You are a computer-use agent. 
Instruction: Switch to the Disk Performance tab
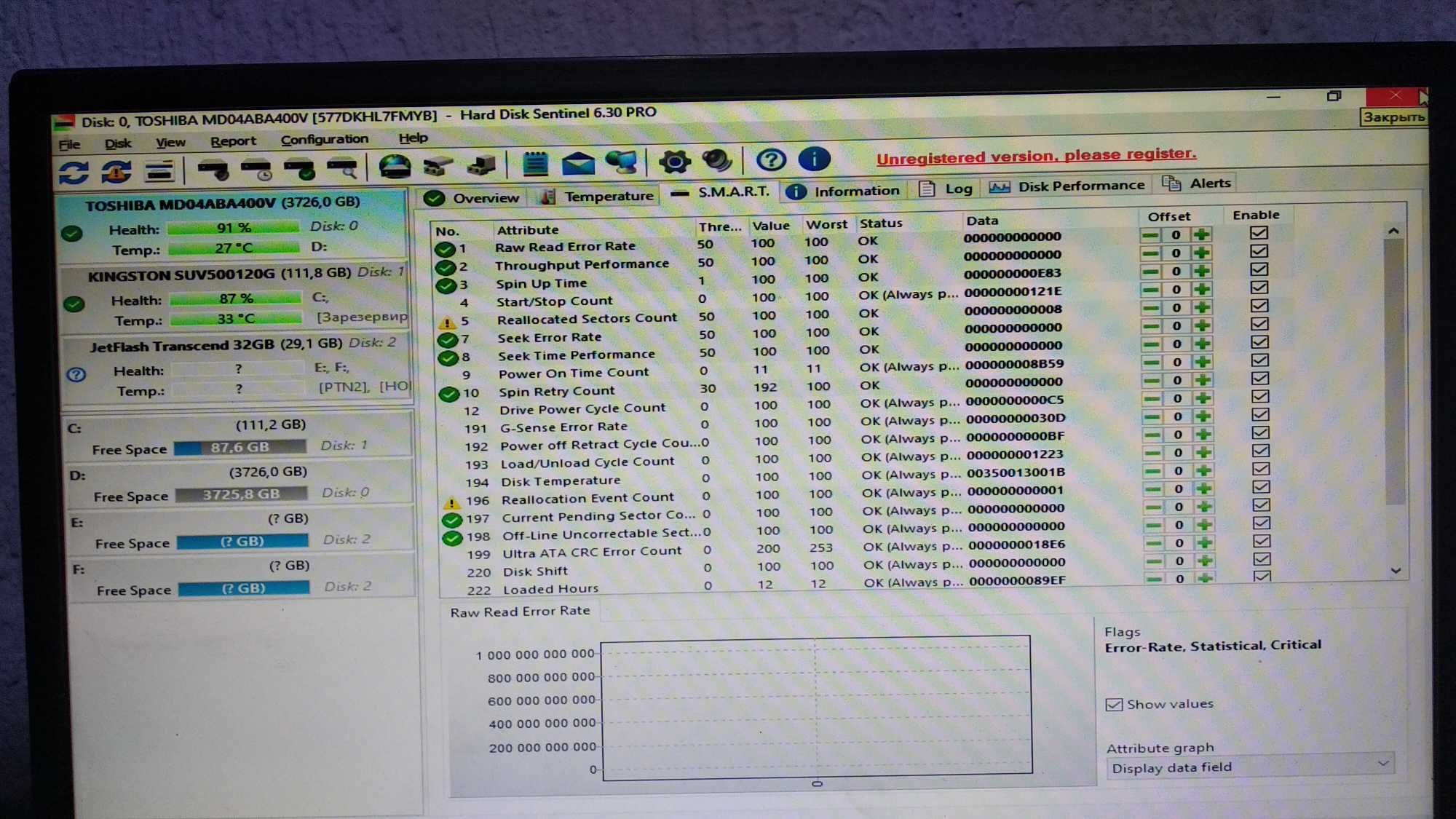(x=1067, y=187)
